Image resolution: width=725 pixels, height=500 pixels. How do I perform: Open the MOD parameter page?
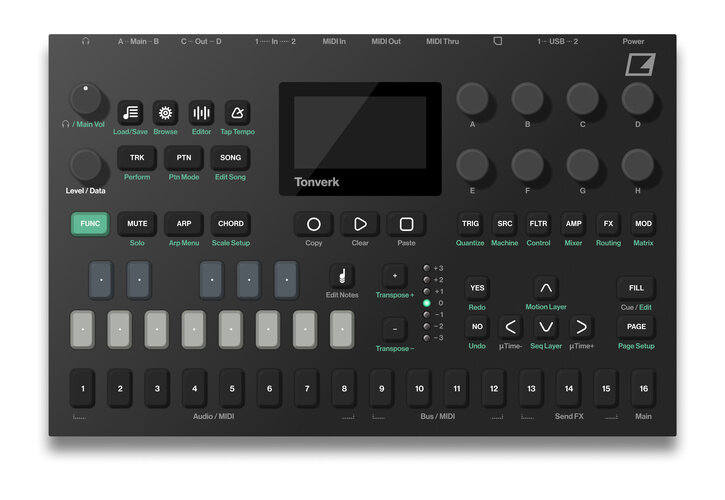pos(643,224)
